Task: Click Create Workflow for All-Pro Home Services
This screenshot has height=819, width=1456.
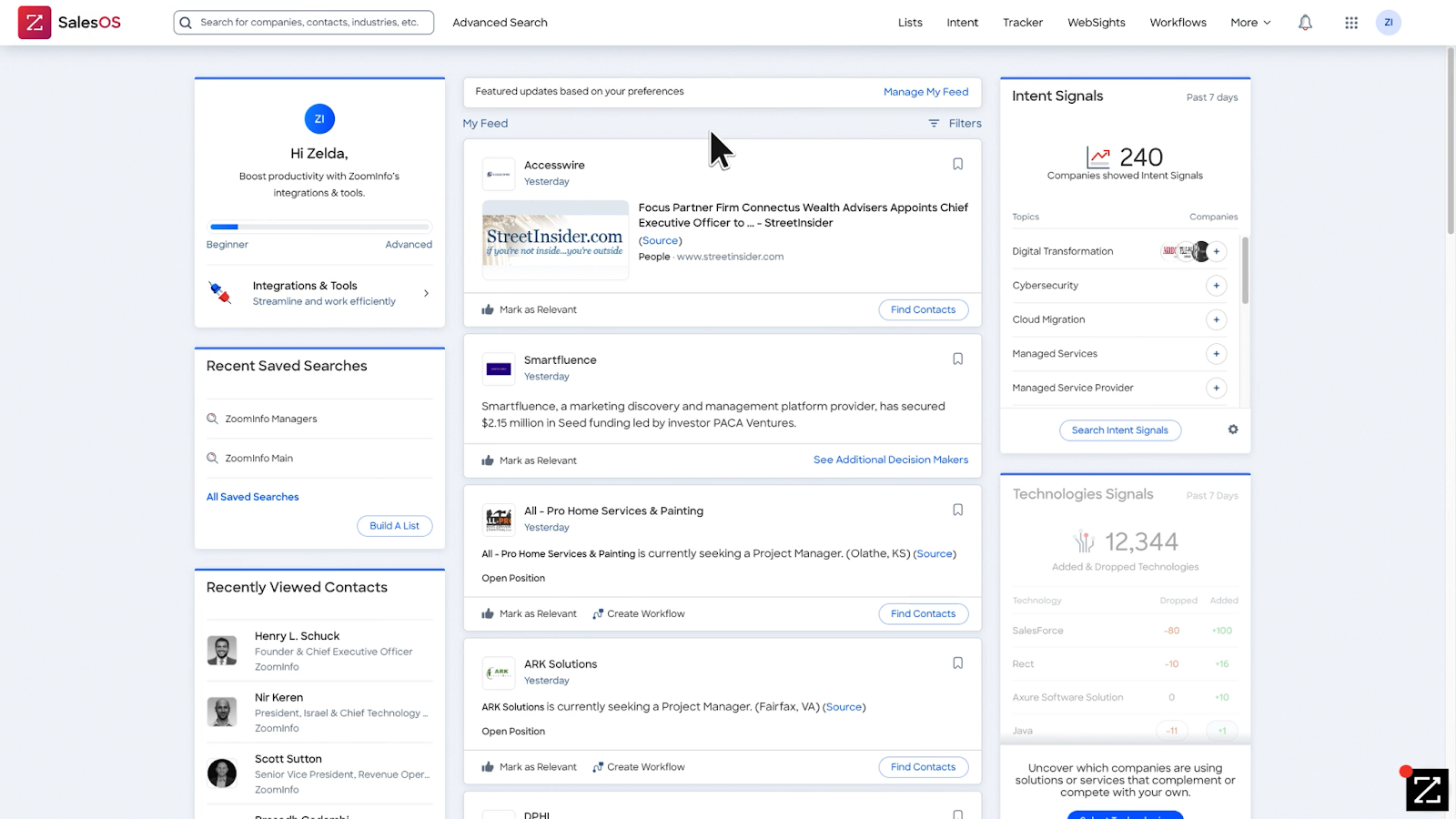Action: 639,614
